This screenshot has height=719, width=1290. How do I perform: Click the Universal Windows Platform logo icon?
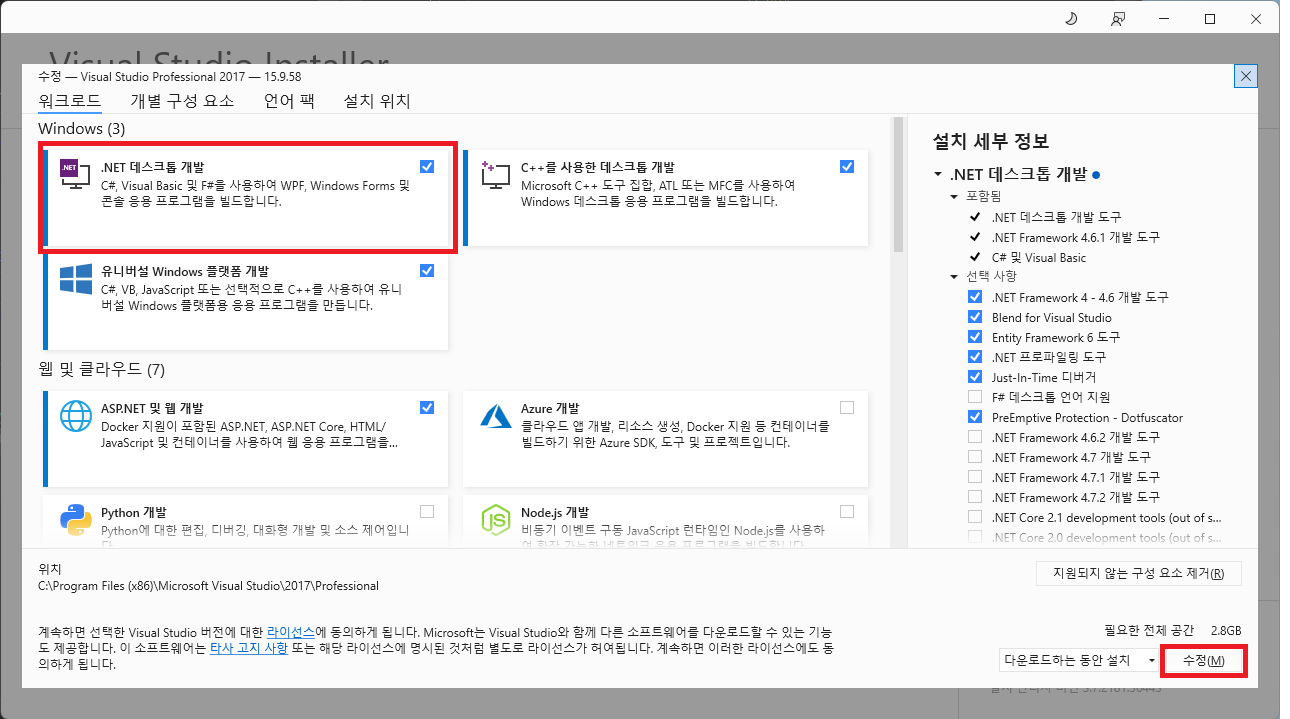point(76,279)
